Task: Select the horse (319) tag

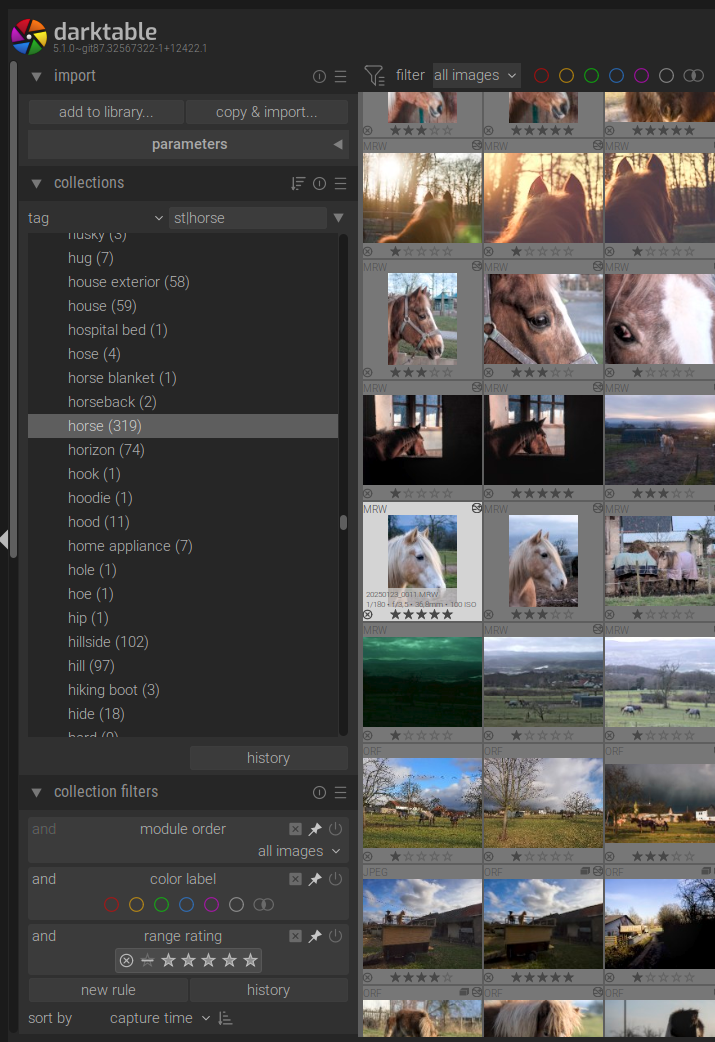Action: (183, 426)
